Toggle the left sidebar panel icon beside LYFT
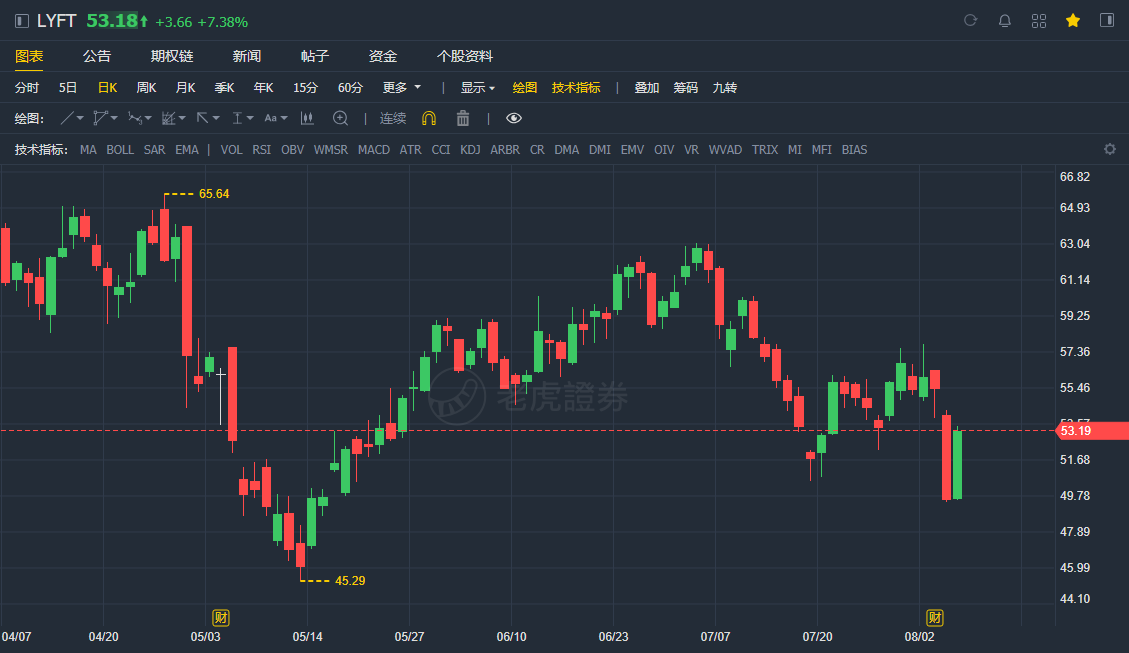 22,21
